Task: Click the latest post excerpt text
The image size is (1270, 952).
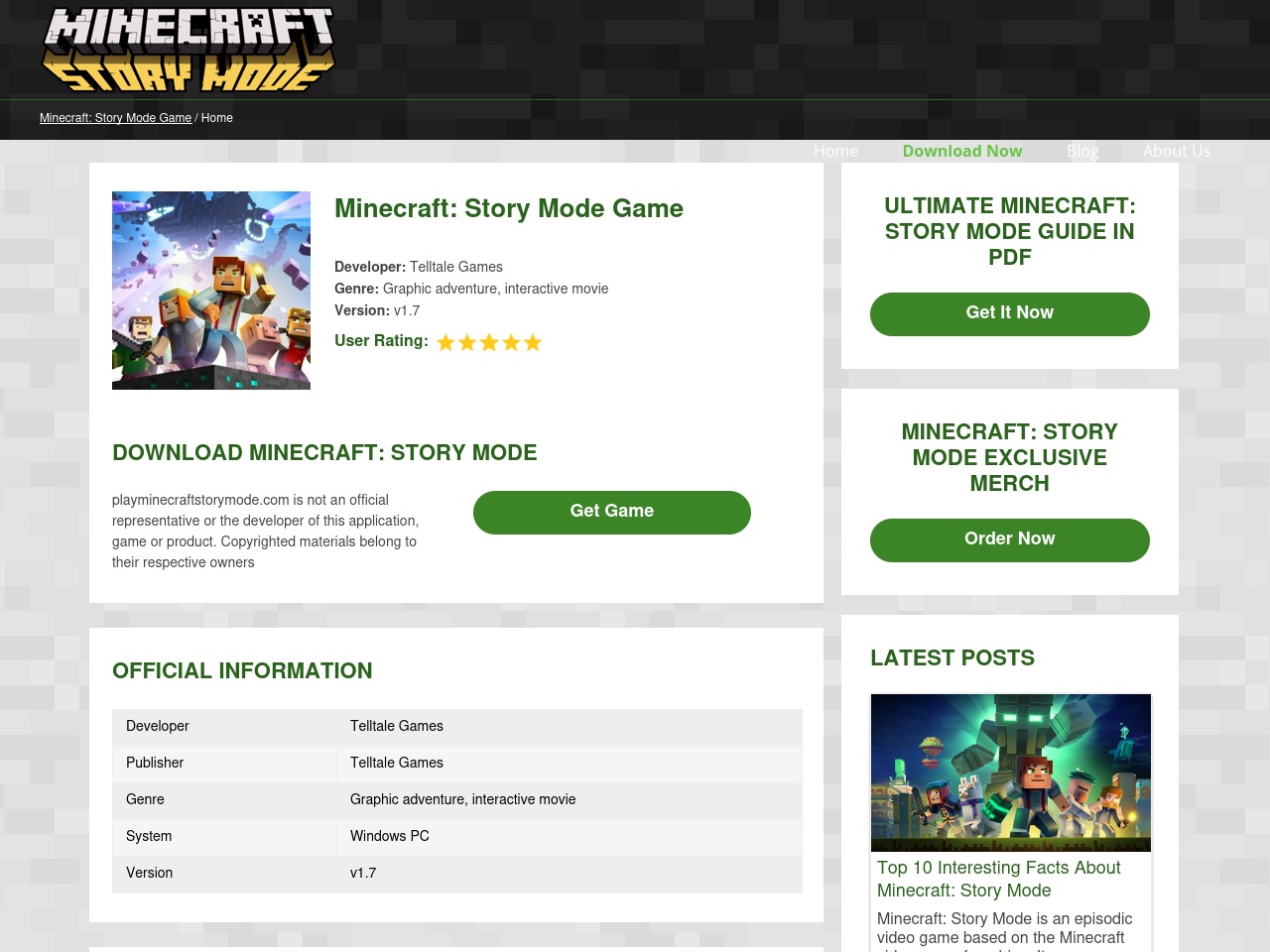Action: [1005, 930]
